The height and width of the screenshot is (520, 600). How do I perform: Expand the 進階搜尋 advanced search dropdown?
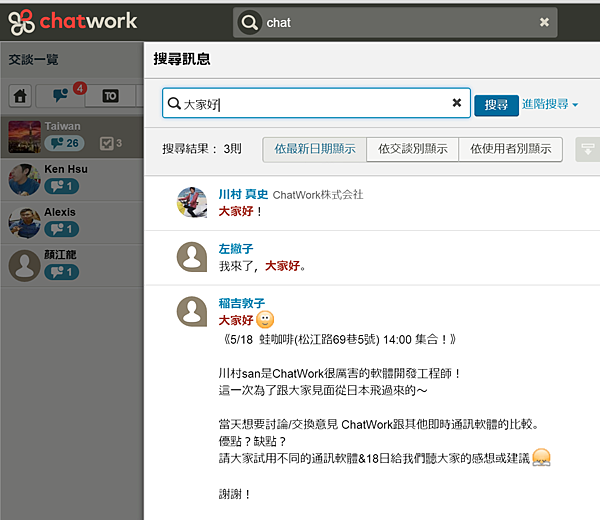(x=550, y=104)
